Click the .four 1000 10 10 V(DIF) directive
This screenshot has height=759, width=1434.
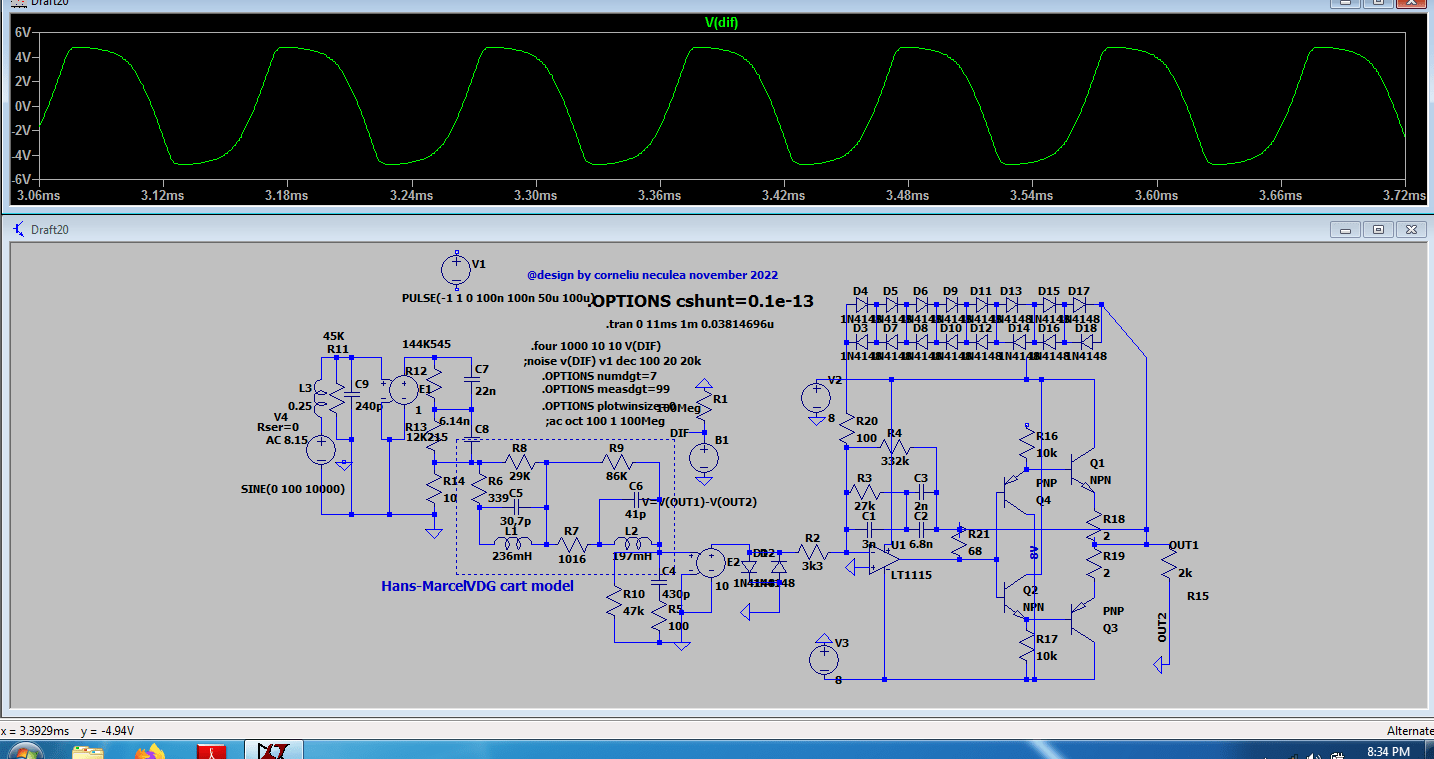tap(596, 346)
